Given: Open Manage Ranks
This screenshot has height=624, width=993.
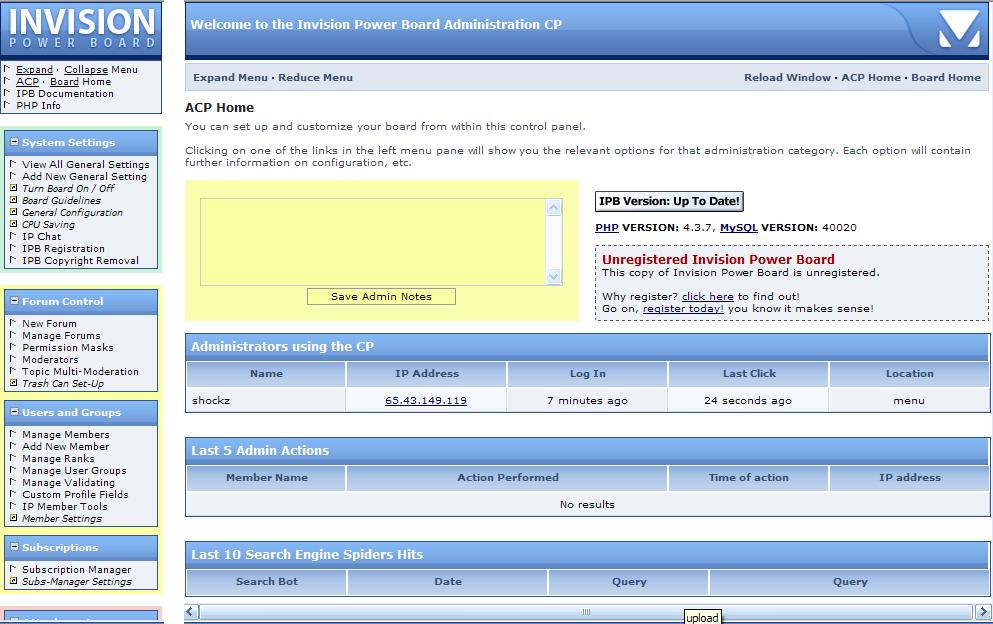Looking at the screenshot, I should [58, 459].
